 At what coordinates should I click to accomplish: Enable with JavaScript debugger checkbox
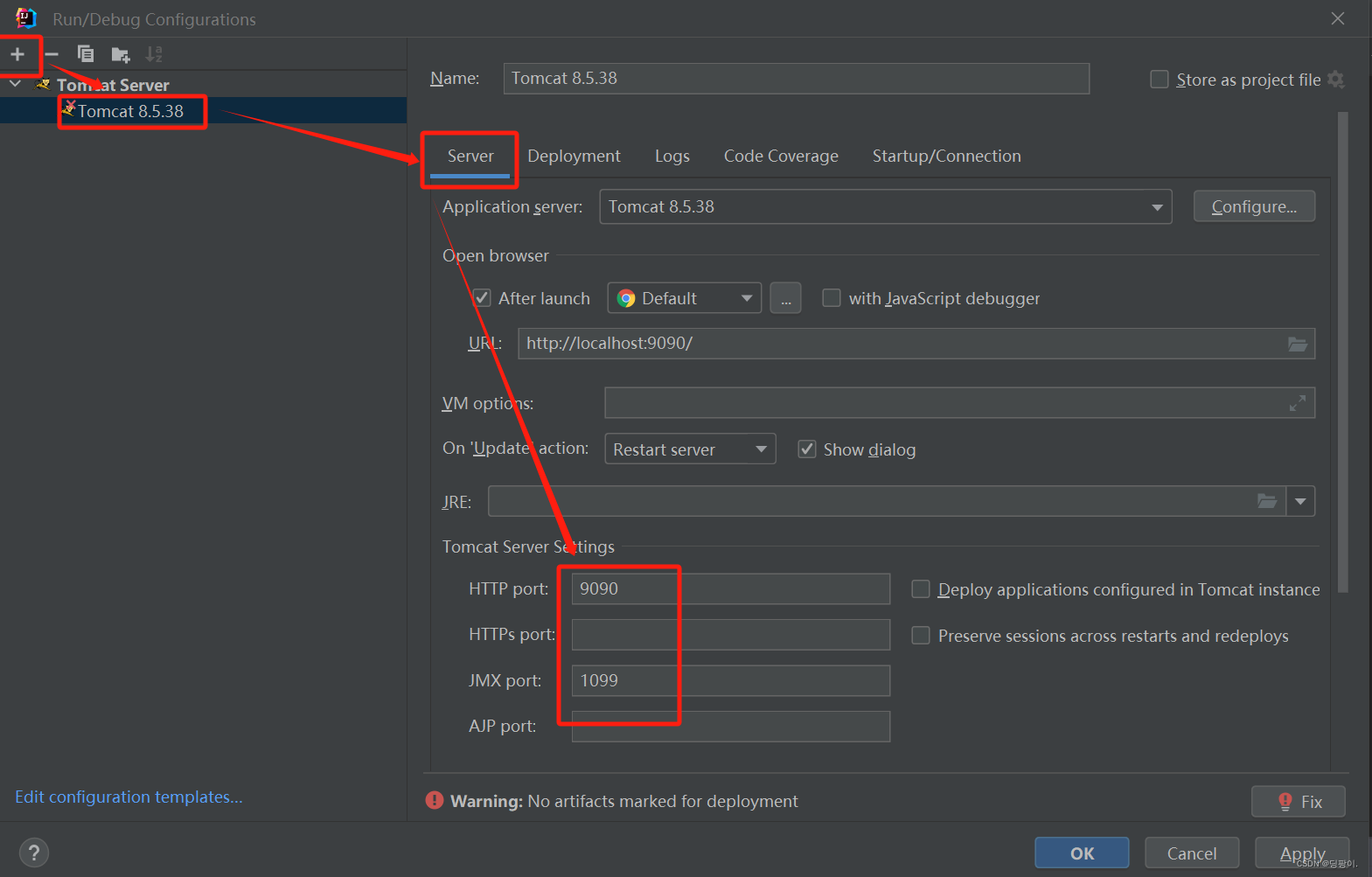click(832, 298)
